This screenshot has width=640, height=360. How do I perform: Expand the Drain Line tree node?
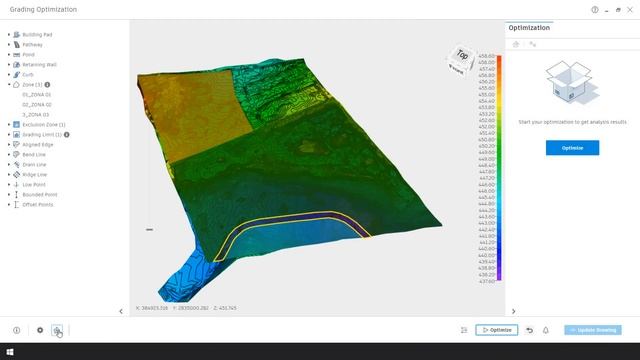point(9,164)
